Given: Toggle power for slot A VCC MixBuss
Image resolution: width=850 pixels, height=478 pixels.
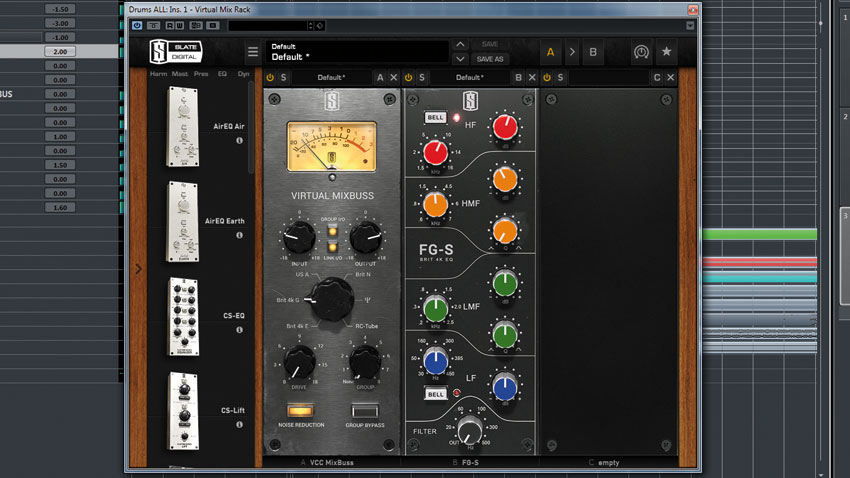Looking at the screenshot, I should click(270, 77).
